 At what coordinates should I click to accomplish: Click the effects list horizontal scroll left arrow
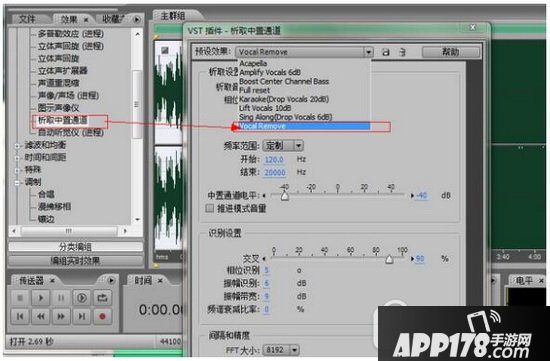tap(14, 231)
